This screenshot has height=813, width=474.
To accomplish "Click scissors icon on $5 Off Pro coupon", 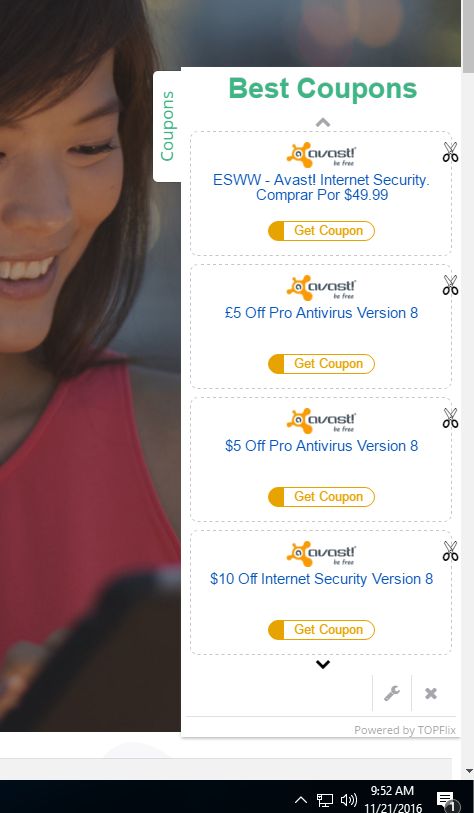I will 450,418.
